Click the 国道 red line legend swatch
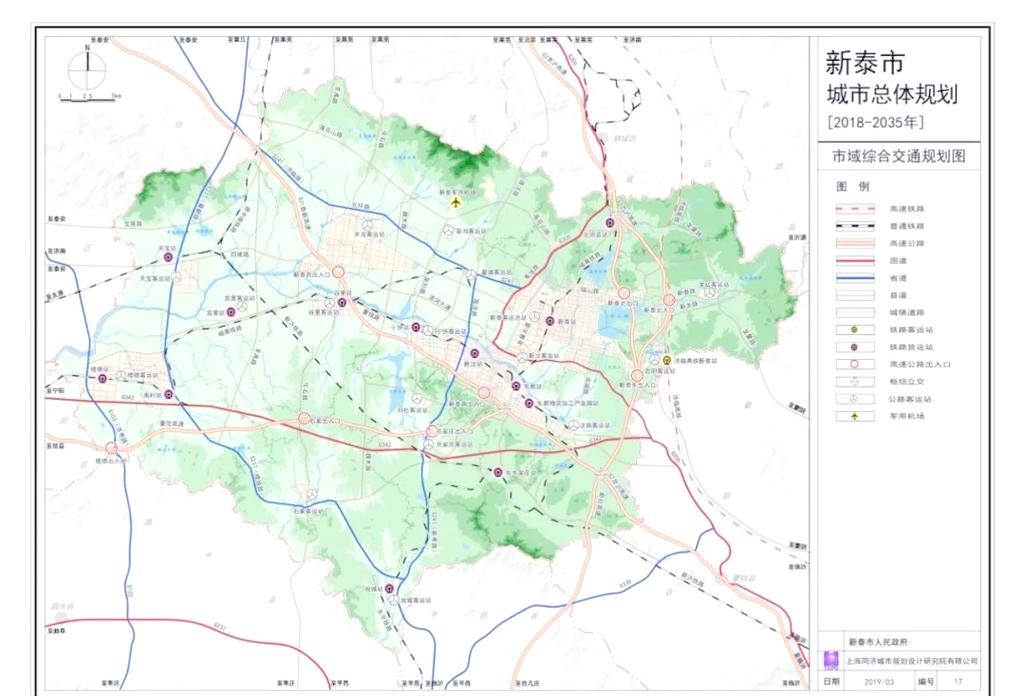Image resolution: width=1025 pixels, height=696 pixels. (x=855, y=260)
